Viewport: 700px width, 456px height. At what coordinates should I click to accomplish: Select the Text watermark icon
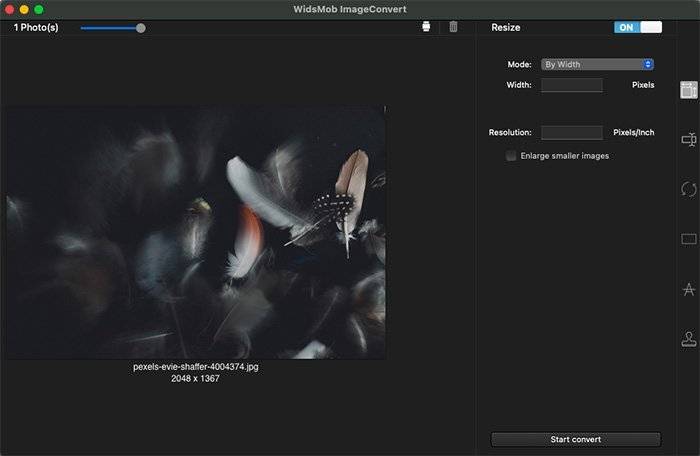(688, 289)
